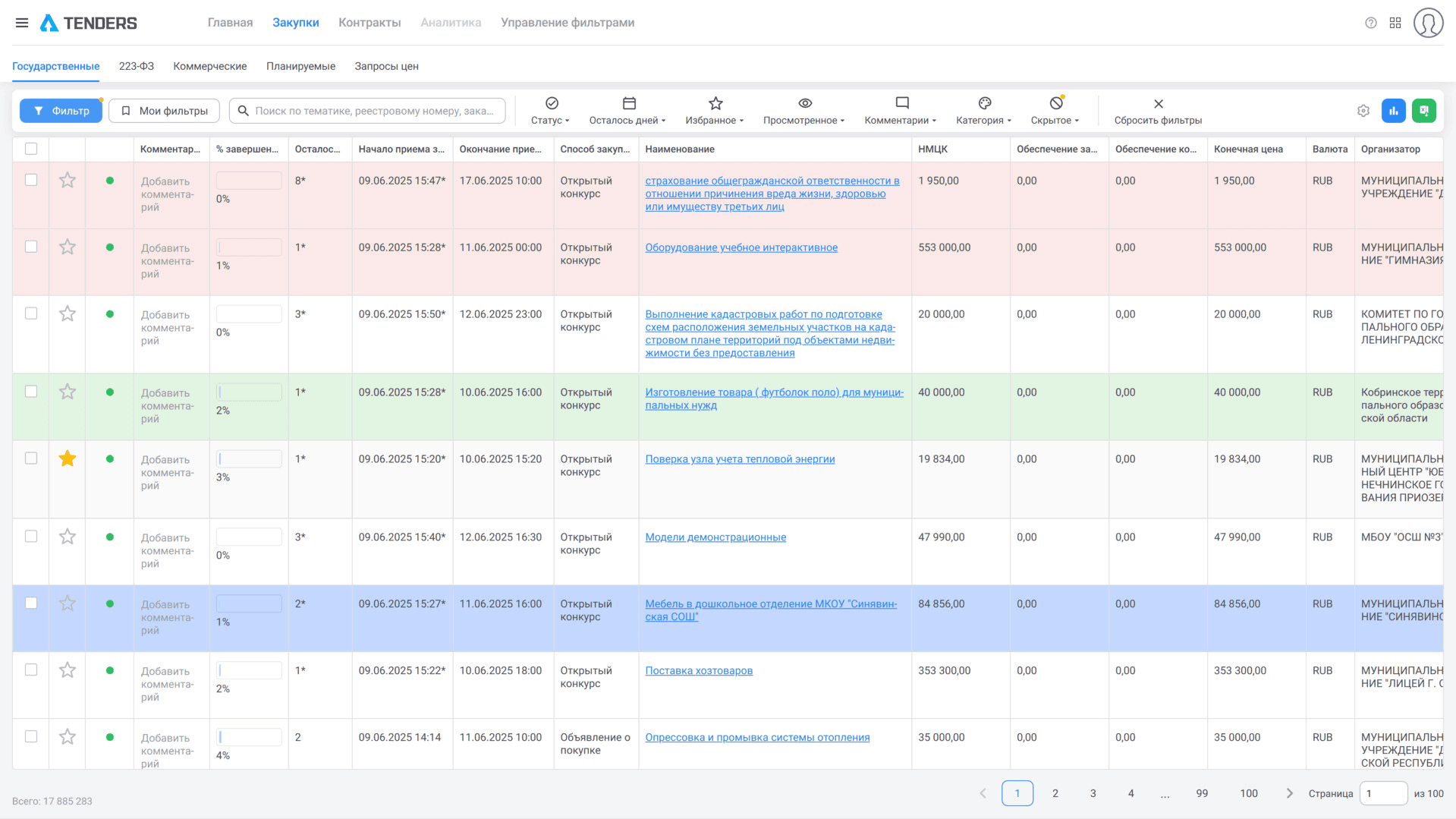Viewport: 1456px width, 819px height.
Task: Star the футболок поло tender
Action: [x=68, y=392]
